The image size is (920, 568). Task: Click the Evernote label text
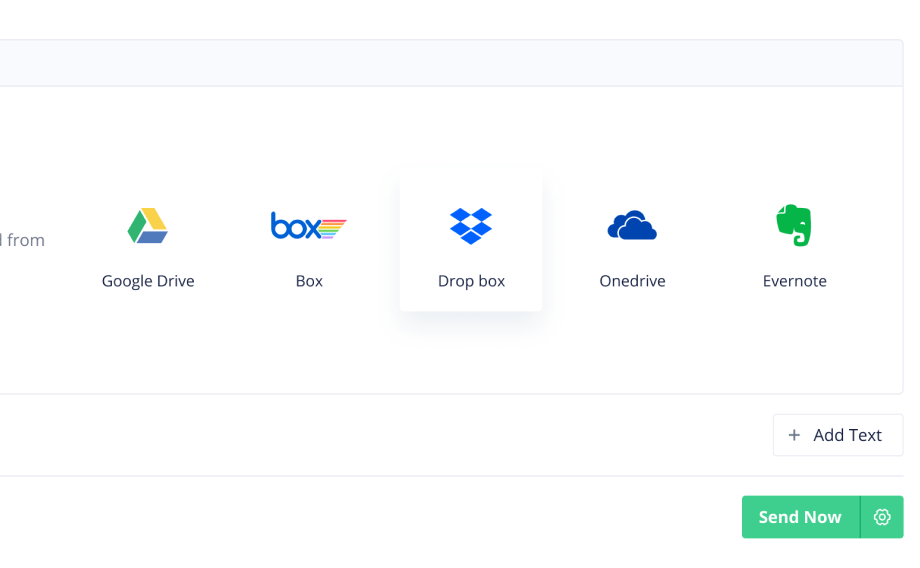pyautogui.click(x=794, y=281)
